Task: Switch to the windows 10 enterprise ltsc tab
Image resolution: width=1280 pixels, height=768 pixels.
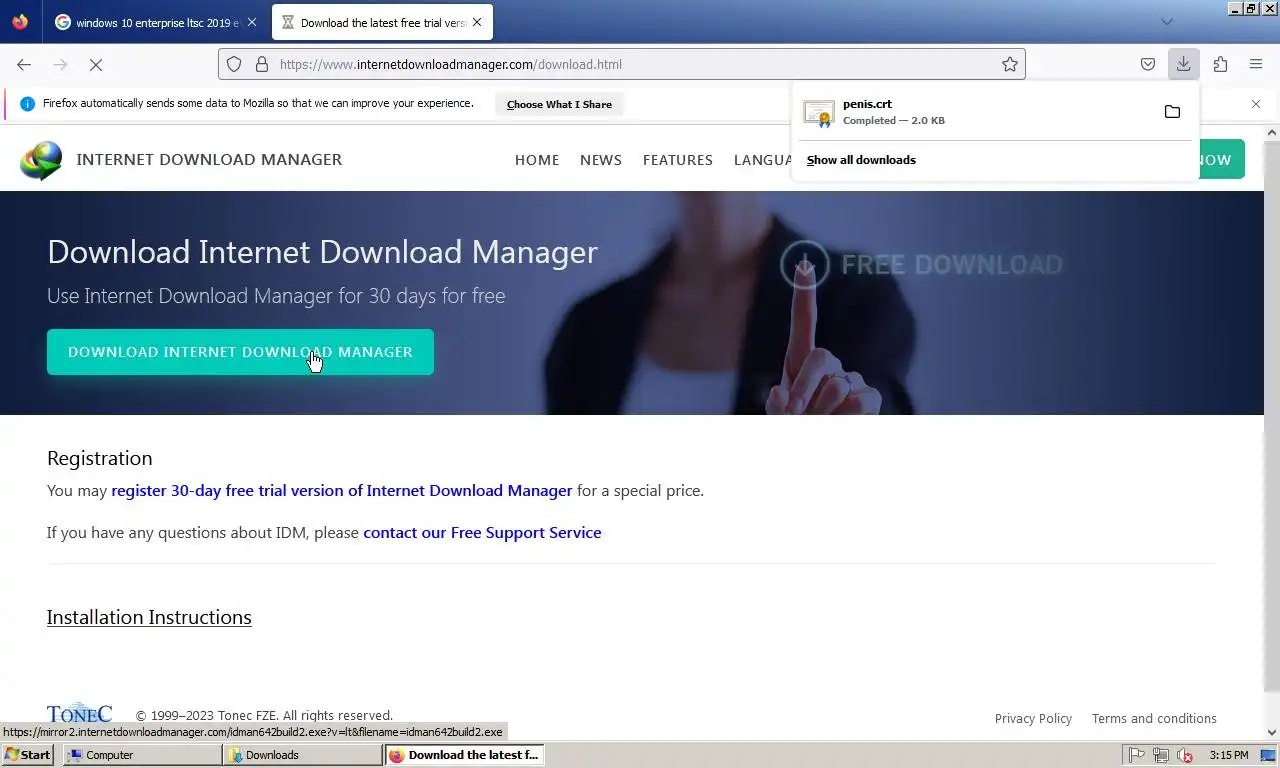Action: tap(157, 22)
